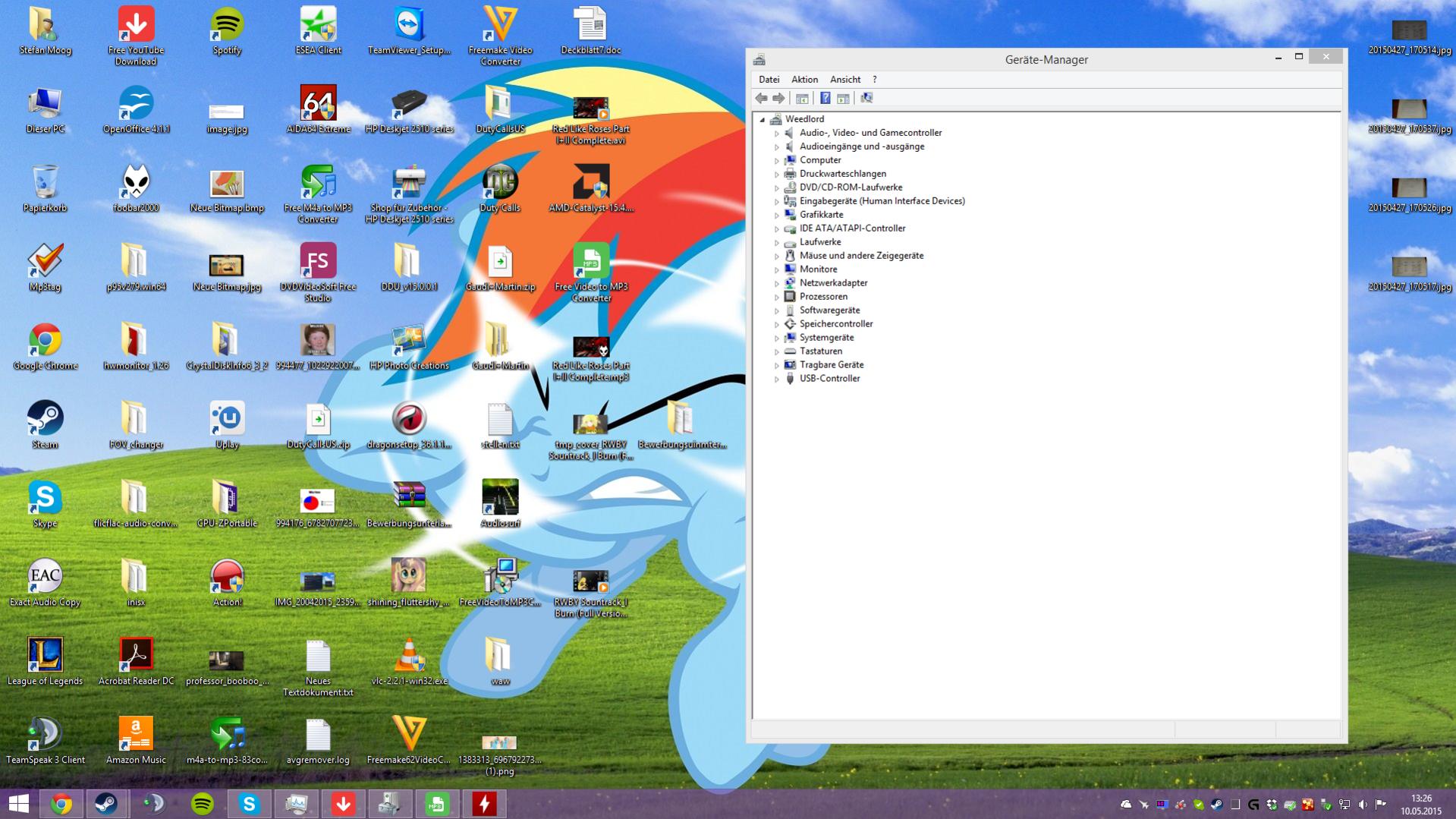Click the Back arrow in Geräte-Manager toolbar
The image size is (1456, 819).
tap(761, 98)
